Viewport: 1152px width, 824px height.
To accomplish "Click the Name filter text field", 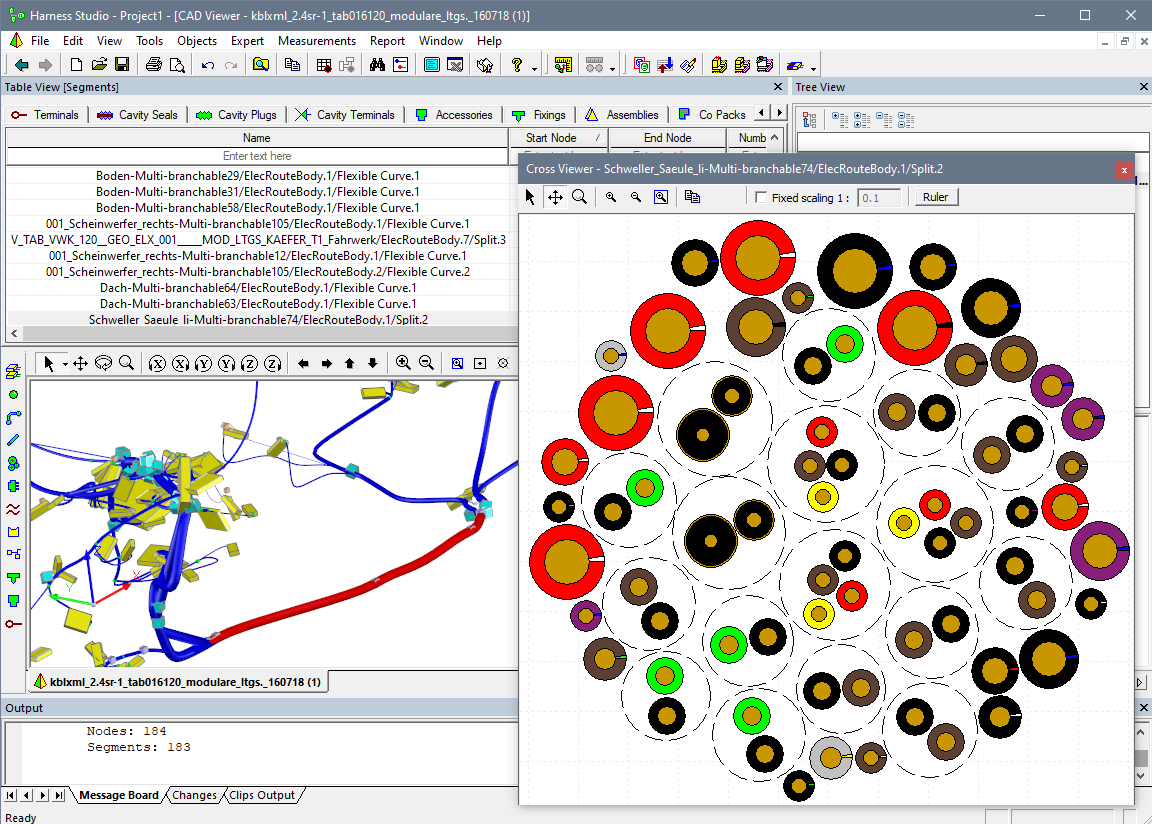I will (x=257, y=156).
